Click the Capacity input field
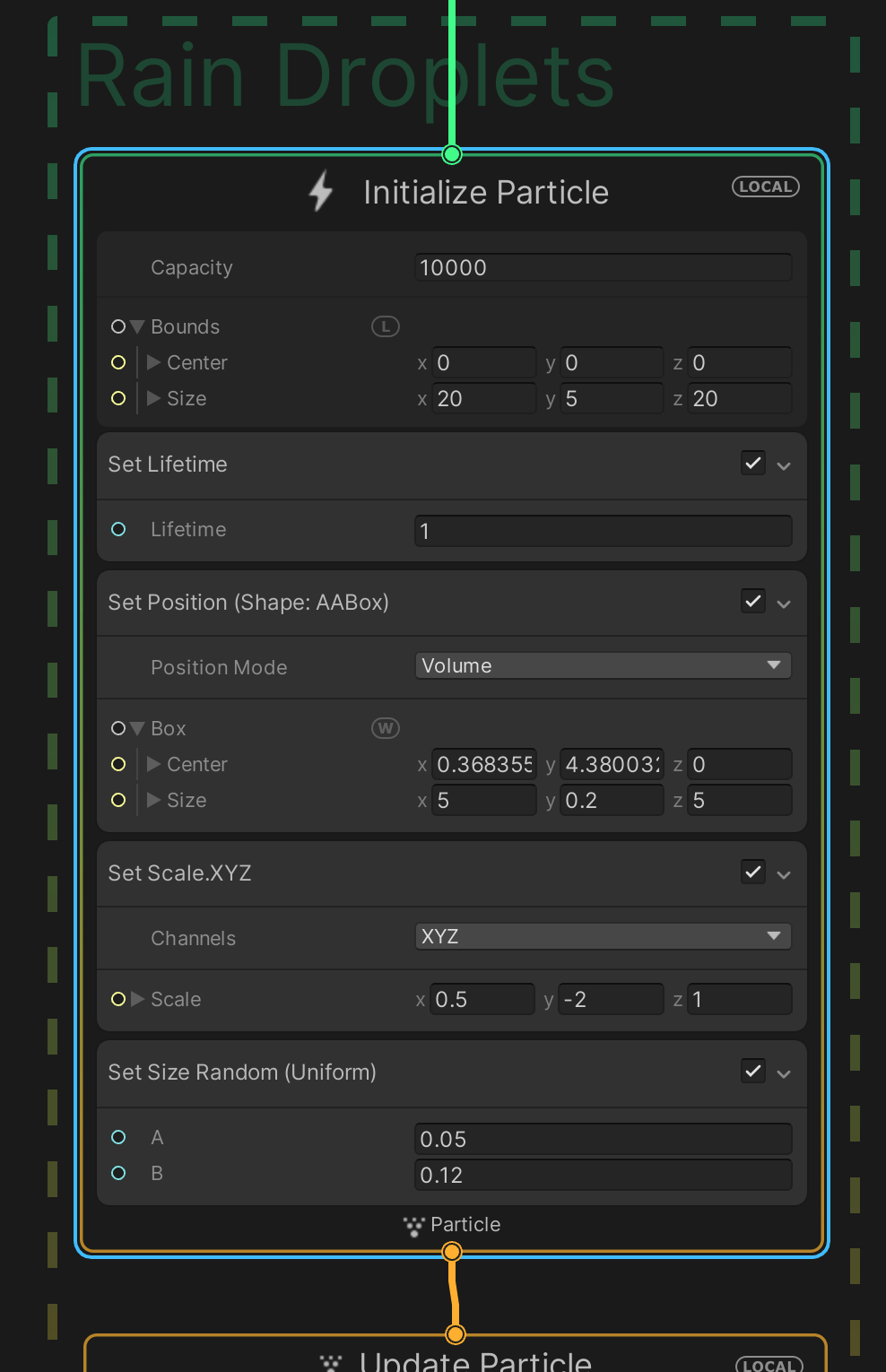Viewport: 886px width, 1372px height. (603, 267)
